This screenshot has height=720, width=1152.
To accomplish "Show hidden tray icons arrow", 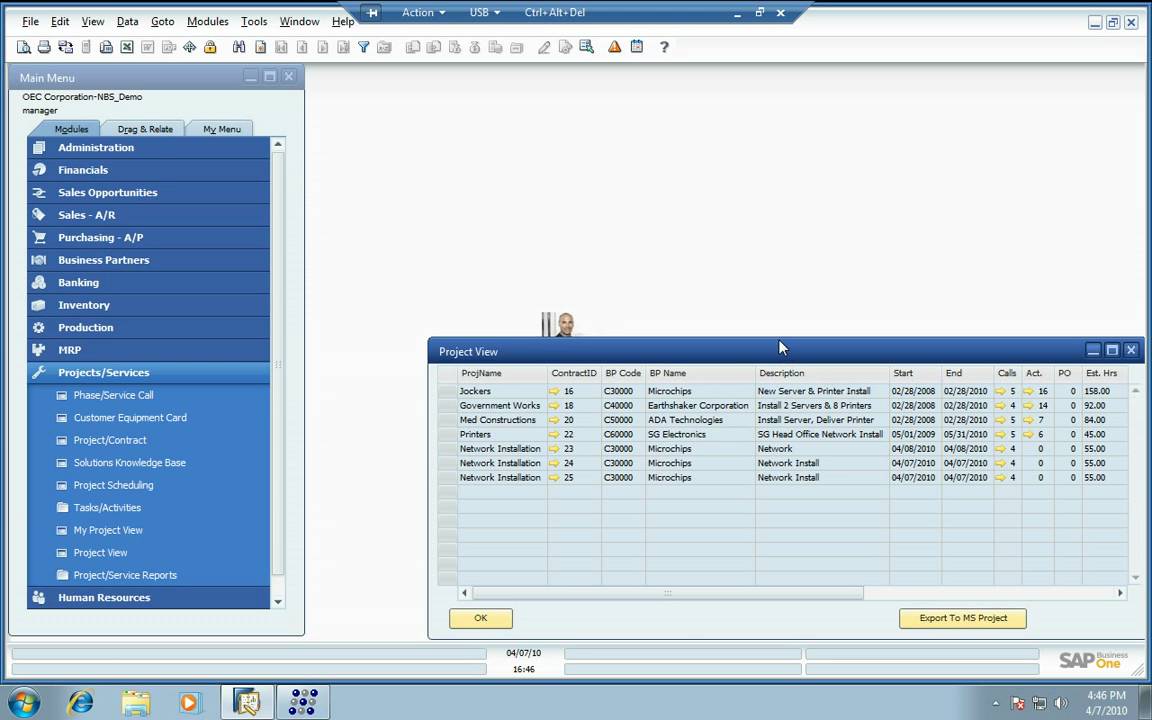I will tap(996, 703).
